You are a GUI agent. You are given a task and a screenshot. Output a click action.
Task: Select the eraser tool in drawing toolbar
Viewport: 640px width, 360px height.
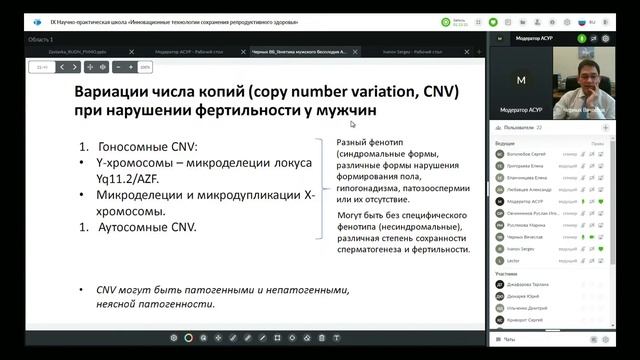coord(307,338)
